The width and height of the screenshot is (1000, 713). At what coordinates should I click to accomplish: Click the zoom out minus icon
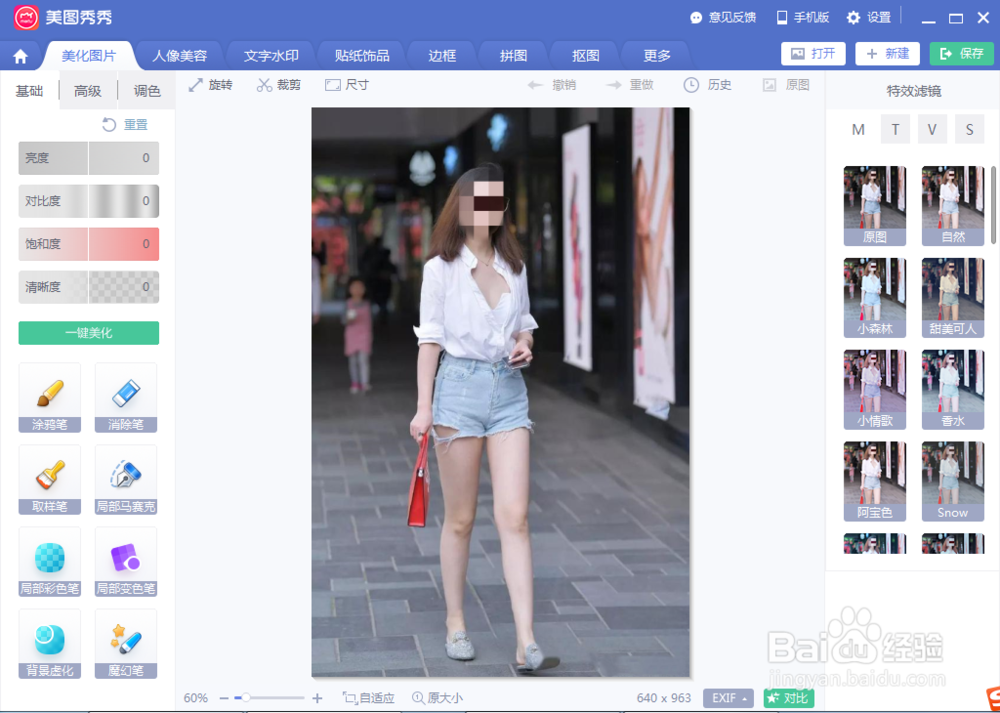click(x=224, y=698)
